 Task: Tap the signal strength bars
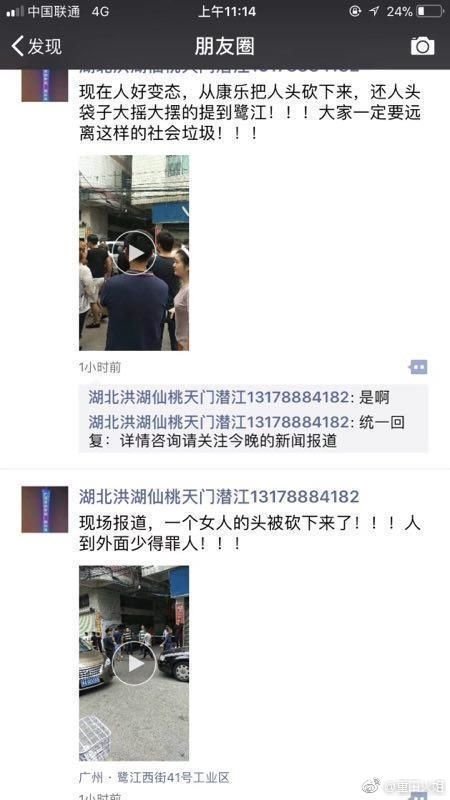click(15, 11)
